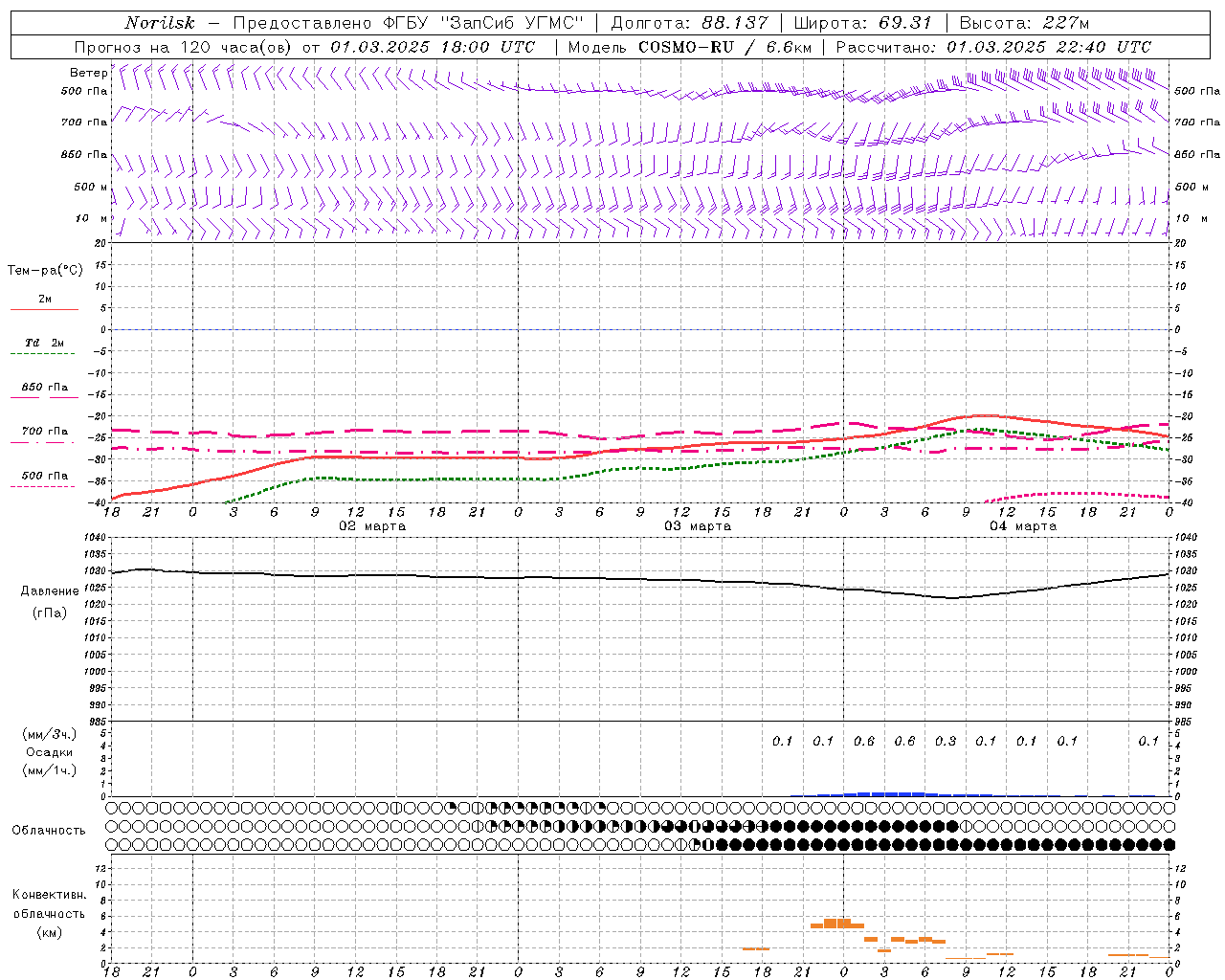The width and height of the screenshot is (1225, 980).
Task: Click the 'Высота: 227м' header field
Action: pyautogui.click(x=1024, y=23)
